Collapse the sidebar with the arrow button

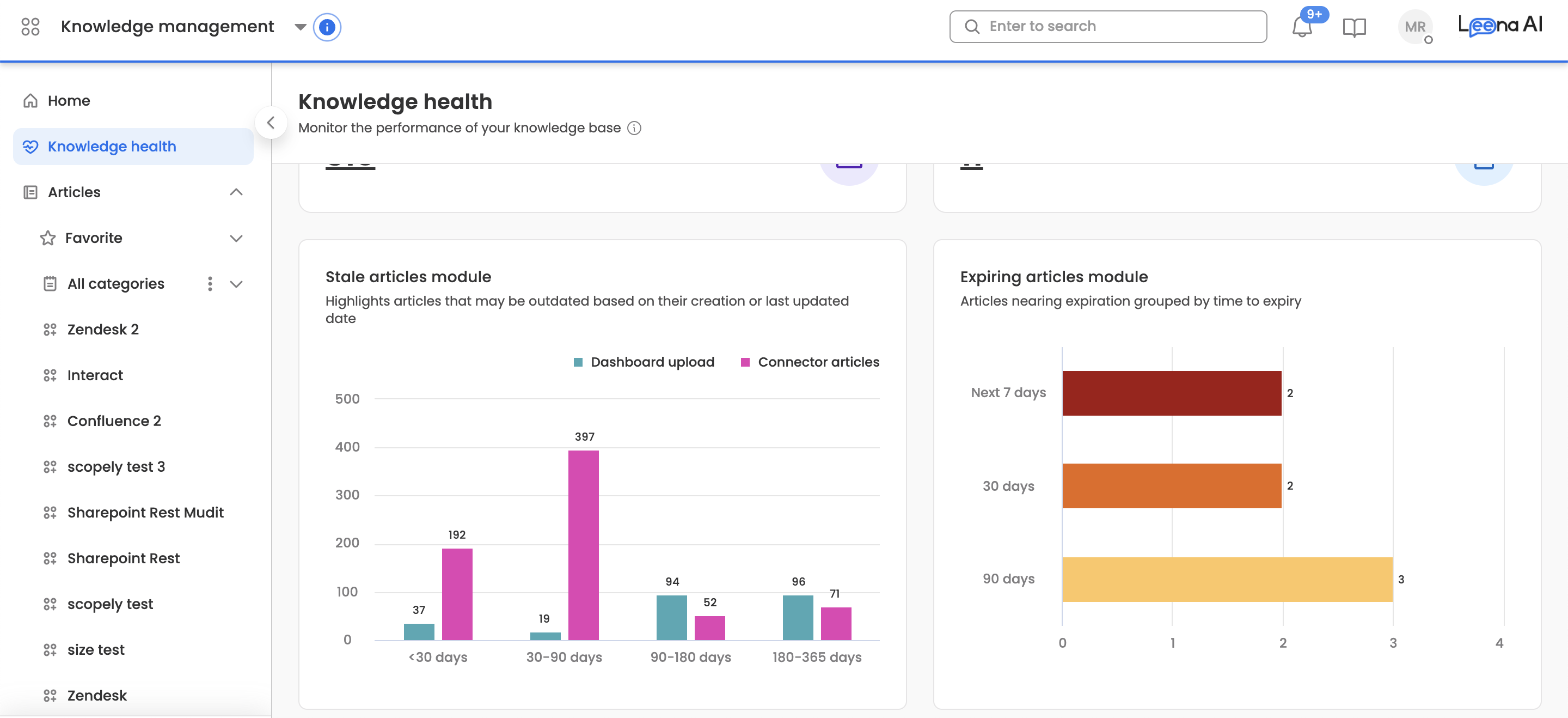[271, 123]
